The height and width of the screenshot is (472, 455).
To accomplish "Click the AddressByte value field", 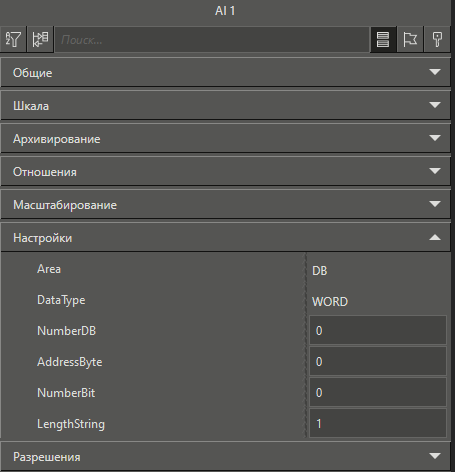I will (378, 361).
